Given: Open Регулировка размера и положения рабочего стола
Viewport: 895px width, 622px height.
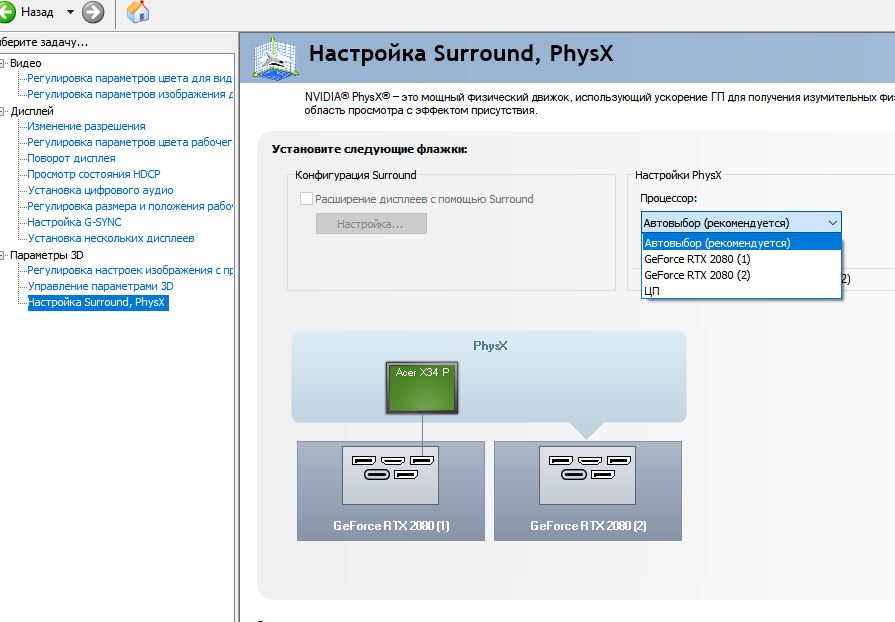Looking at the screenshot, I should [x=130, y=206].
